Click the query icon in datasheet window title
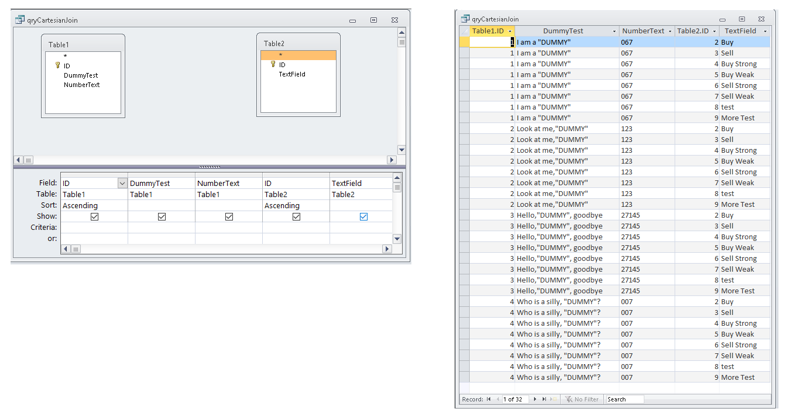This screenshot has height=417, width=790. tap(466, 19)
